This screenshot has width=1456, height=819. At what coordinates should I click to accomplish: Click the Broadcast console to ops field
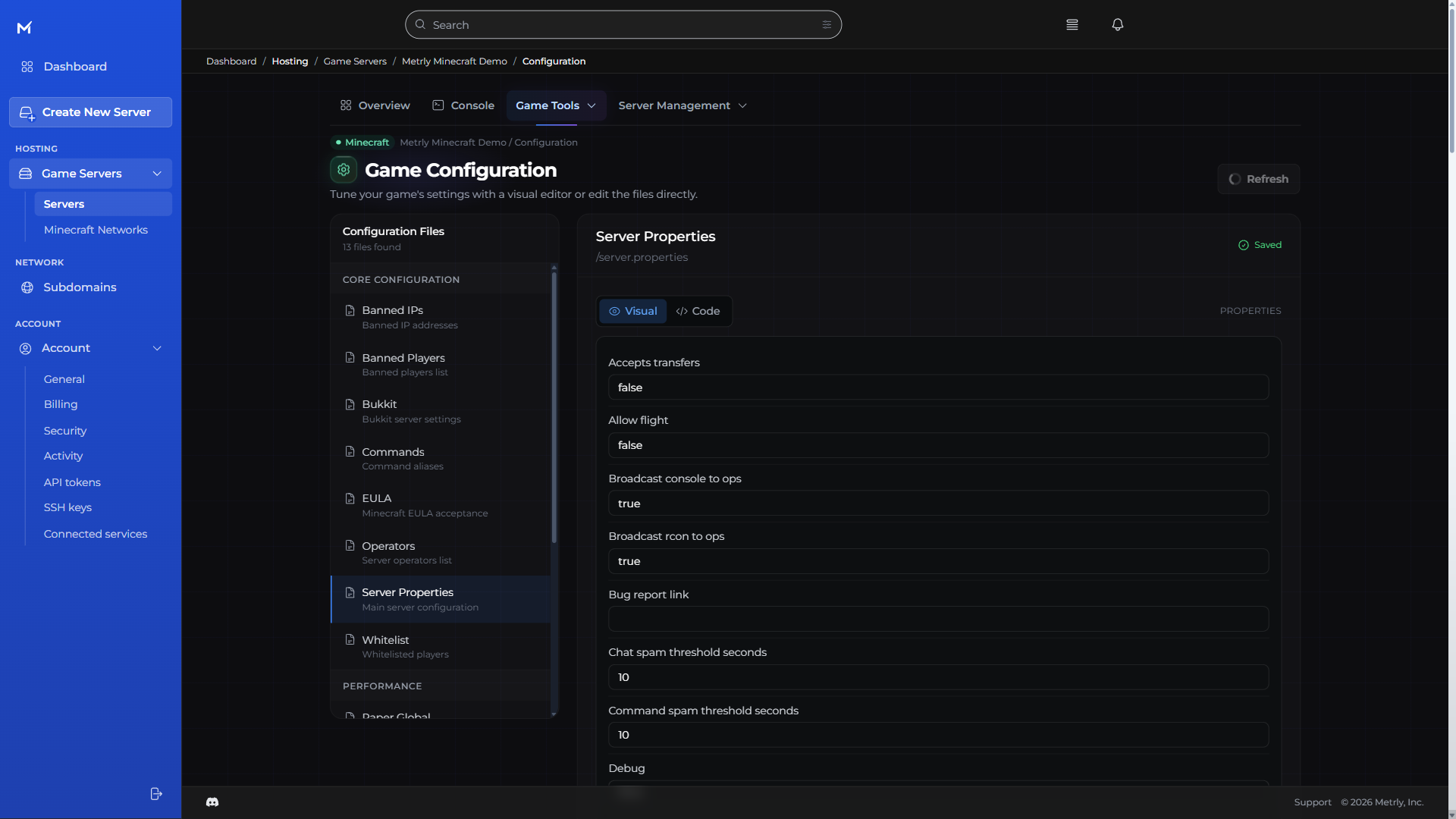pyautogui.click(x=938, y=504)
